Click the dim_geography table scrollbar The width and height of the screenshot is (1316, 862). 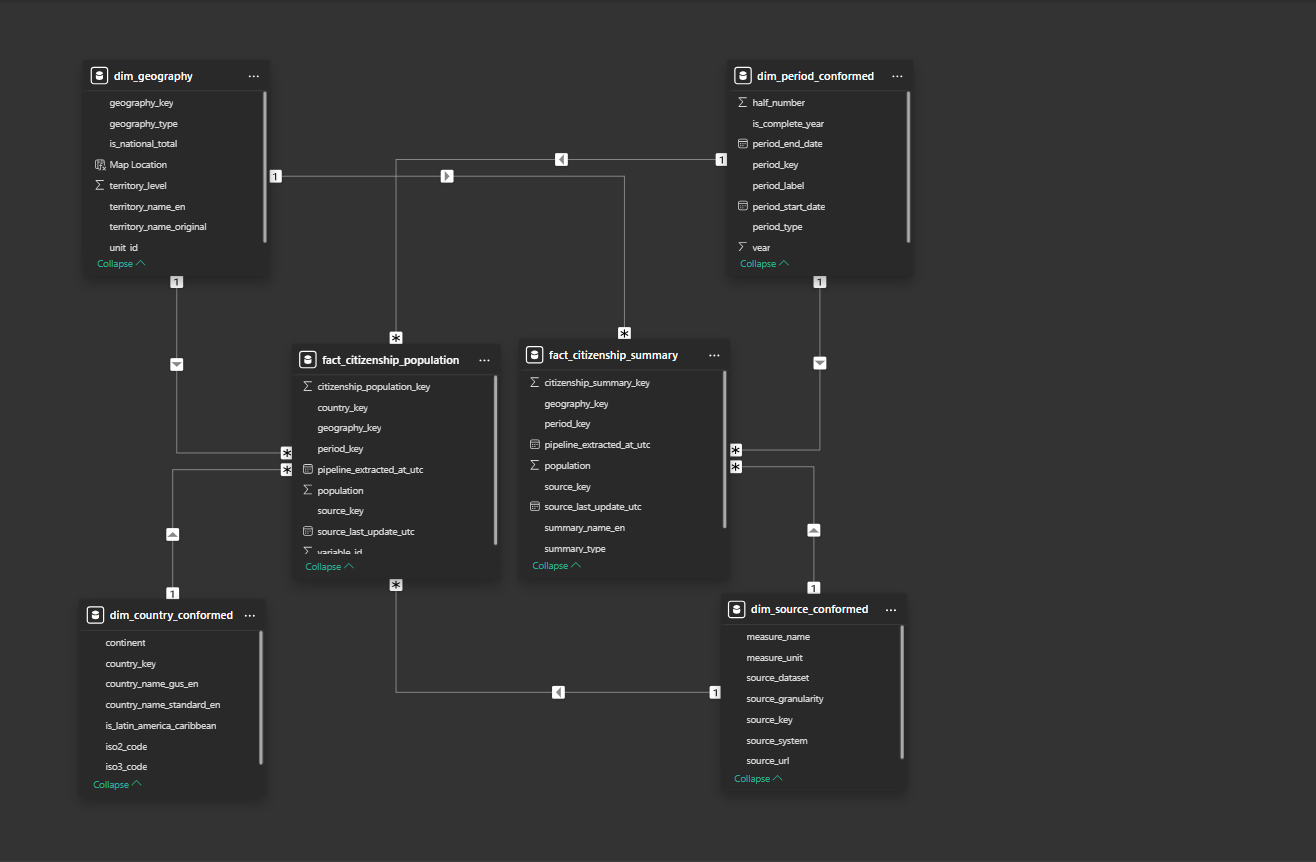coord(265,166)
